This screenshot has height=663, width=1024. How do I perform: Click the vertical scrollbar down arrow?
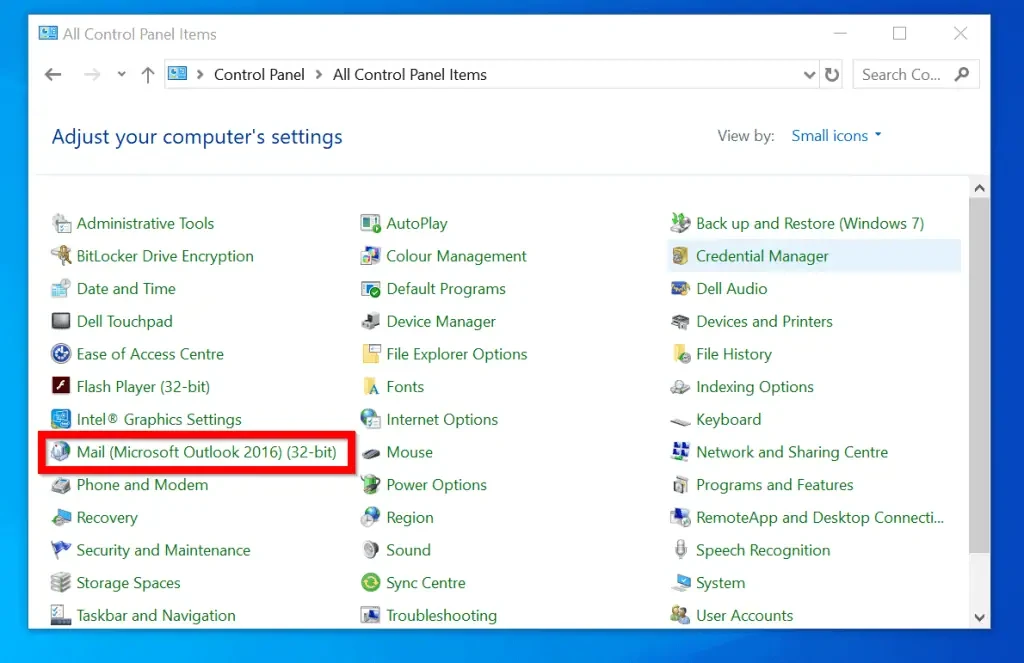[979, 616]
